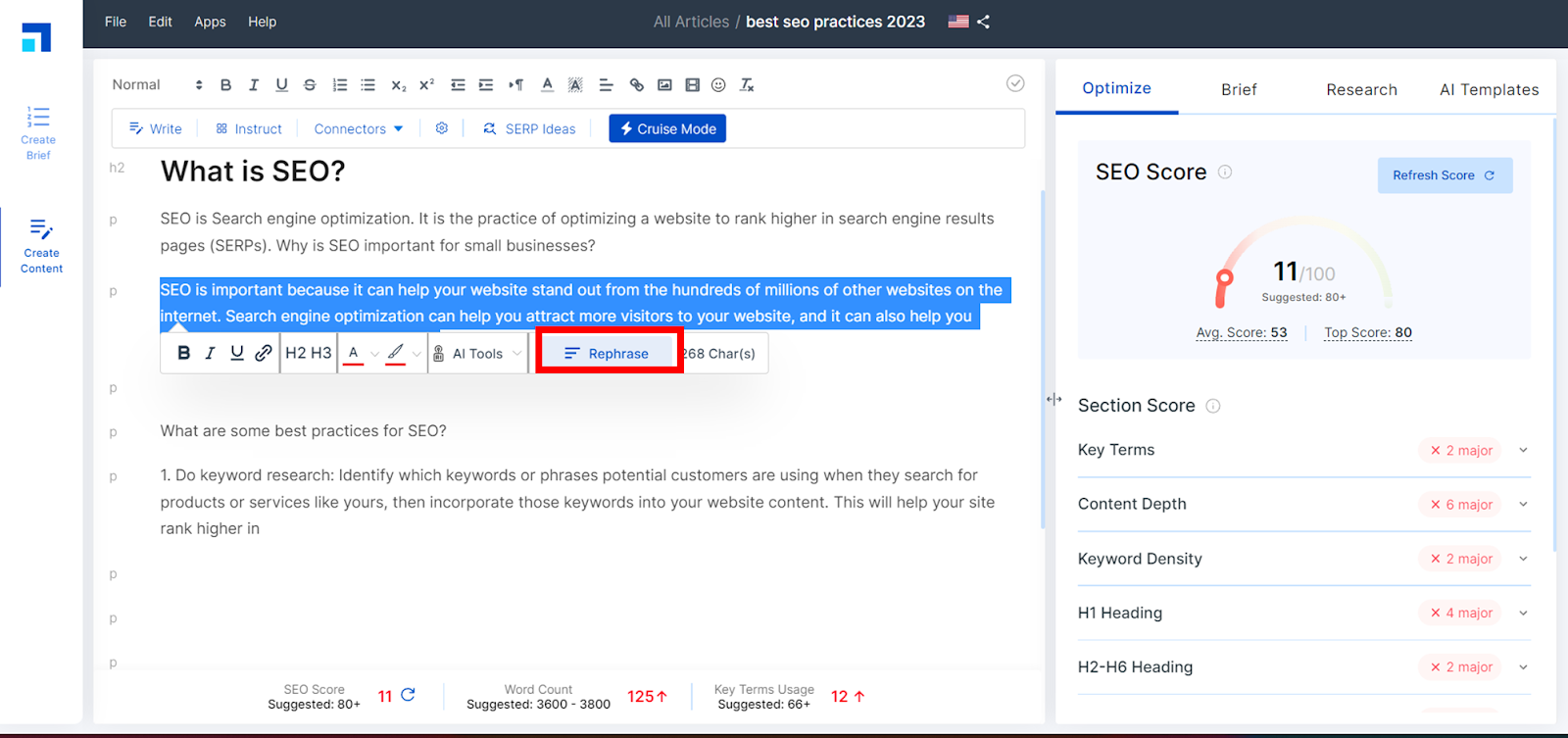Click the SEO Score info icon
The height and width of the screenshot is (738, 1568).
(x=1225, y=172)
